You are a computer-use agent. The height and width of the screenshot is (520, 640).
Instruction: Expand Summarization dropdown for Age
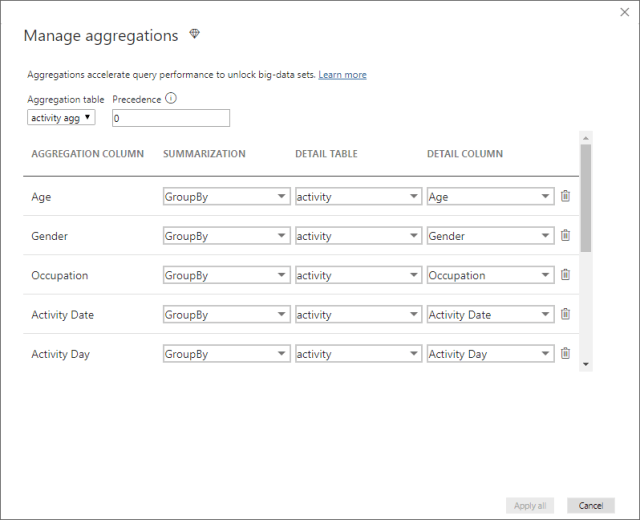[226, 197]
